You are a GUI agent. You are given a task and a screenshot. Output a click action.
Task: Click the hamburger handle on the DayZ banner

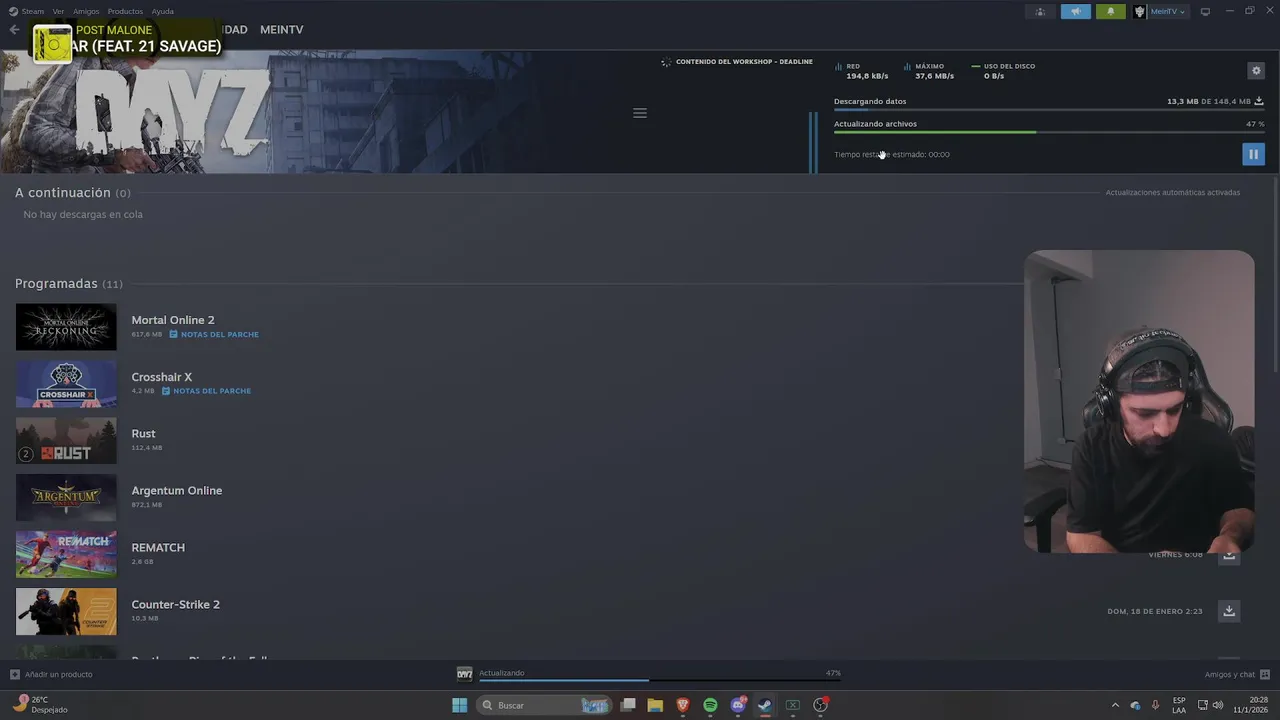click(x=640, y=113)
